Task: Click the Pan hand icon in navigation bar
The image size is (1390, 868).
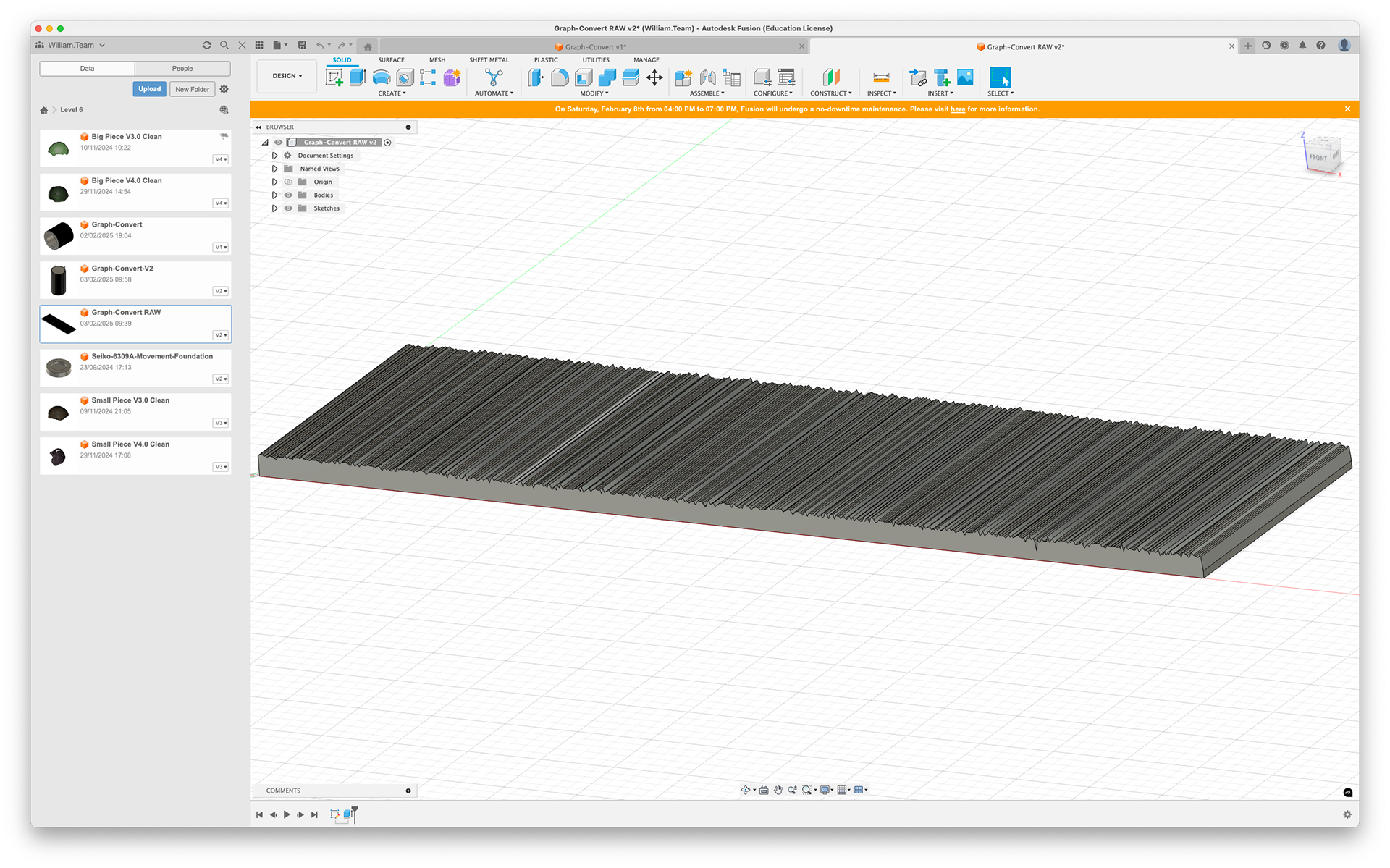Action: click(x=778, y=790)
